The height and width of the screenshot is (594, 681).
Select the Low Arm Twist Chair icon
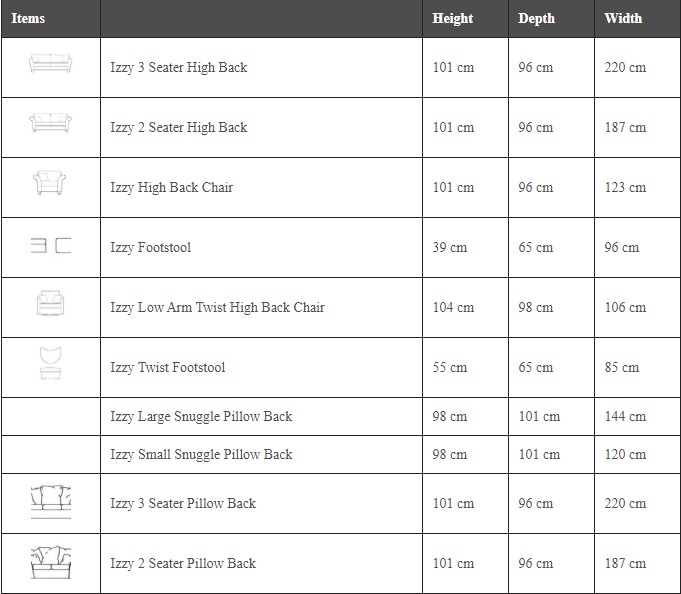(50, 304)
